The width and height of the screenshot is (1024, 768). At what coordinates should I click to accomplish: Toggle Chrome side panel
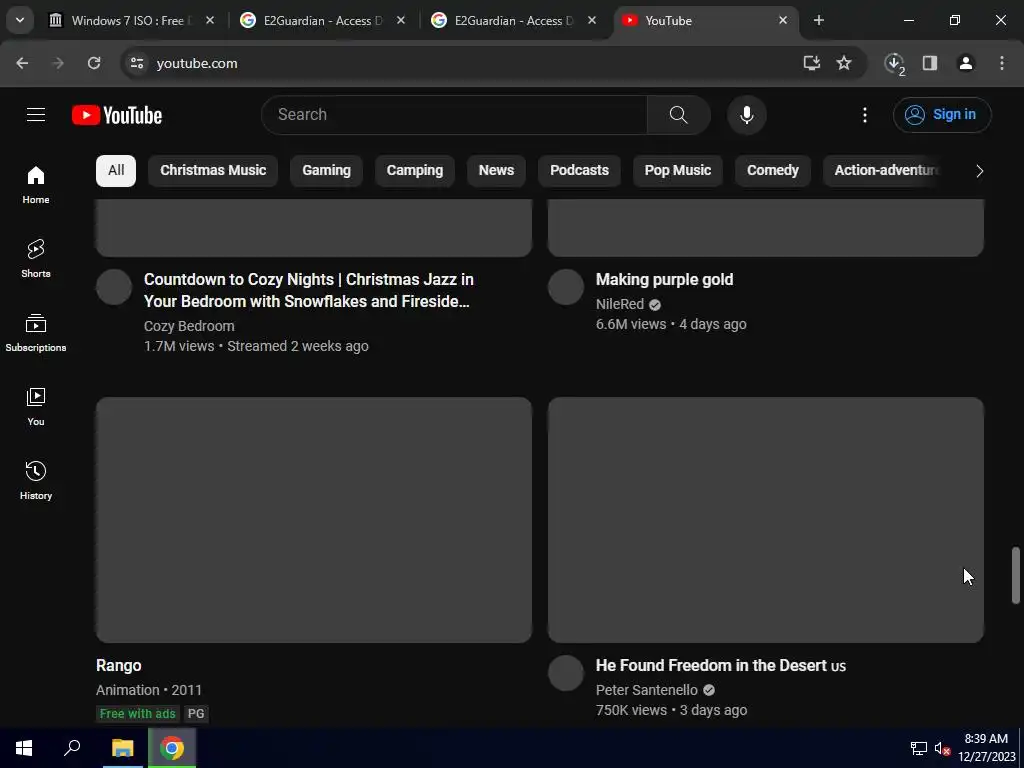(930, 63)
